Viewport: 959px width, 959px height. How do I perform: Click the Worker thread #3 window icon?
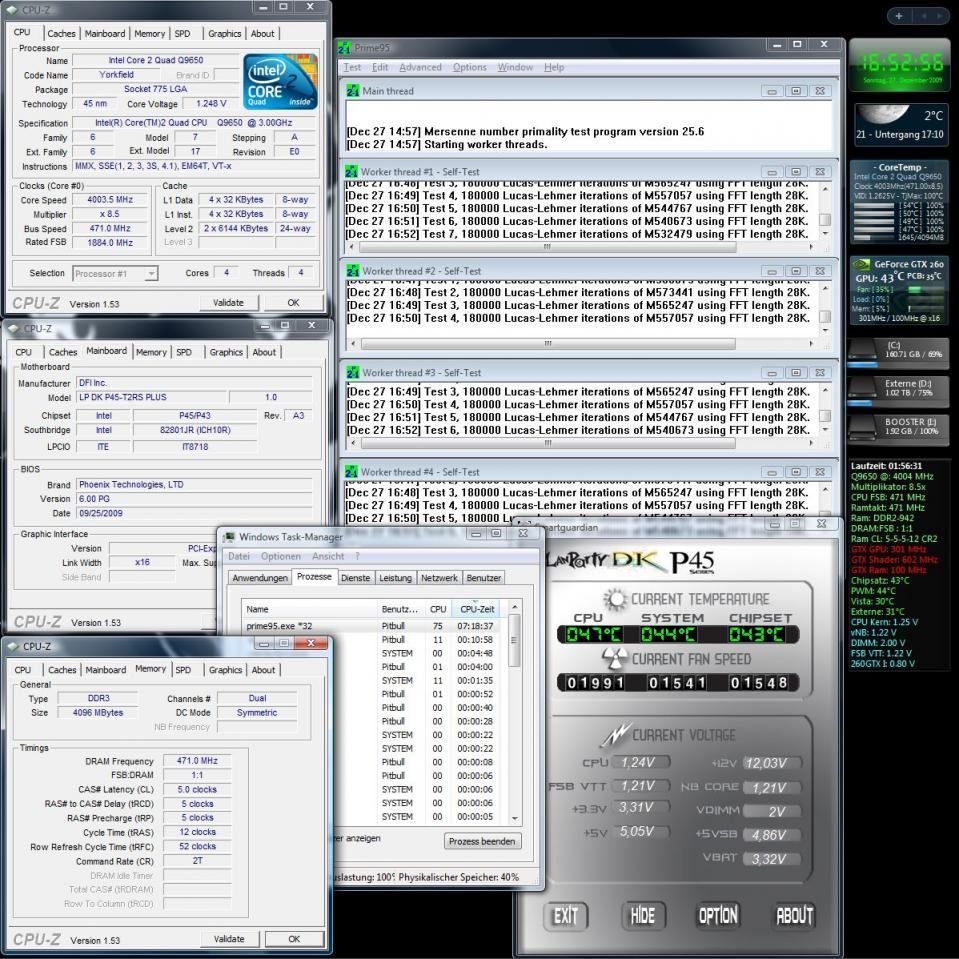tap(352, 372)
